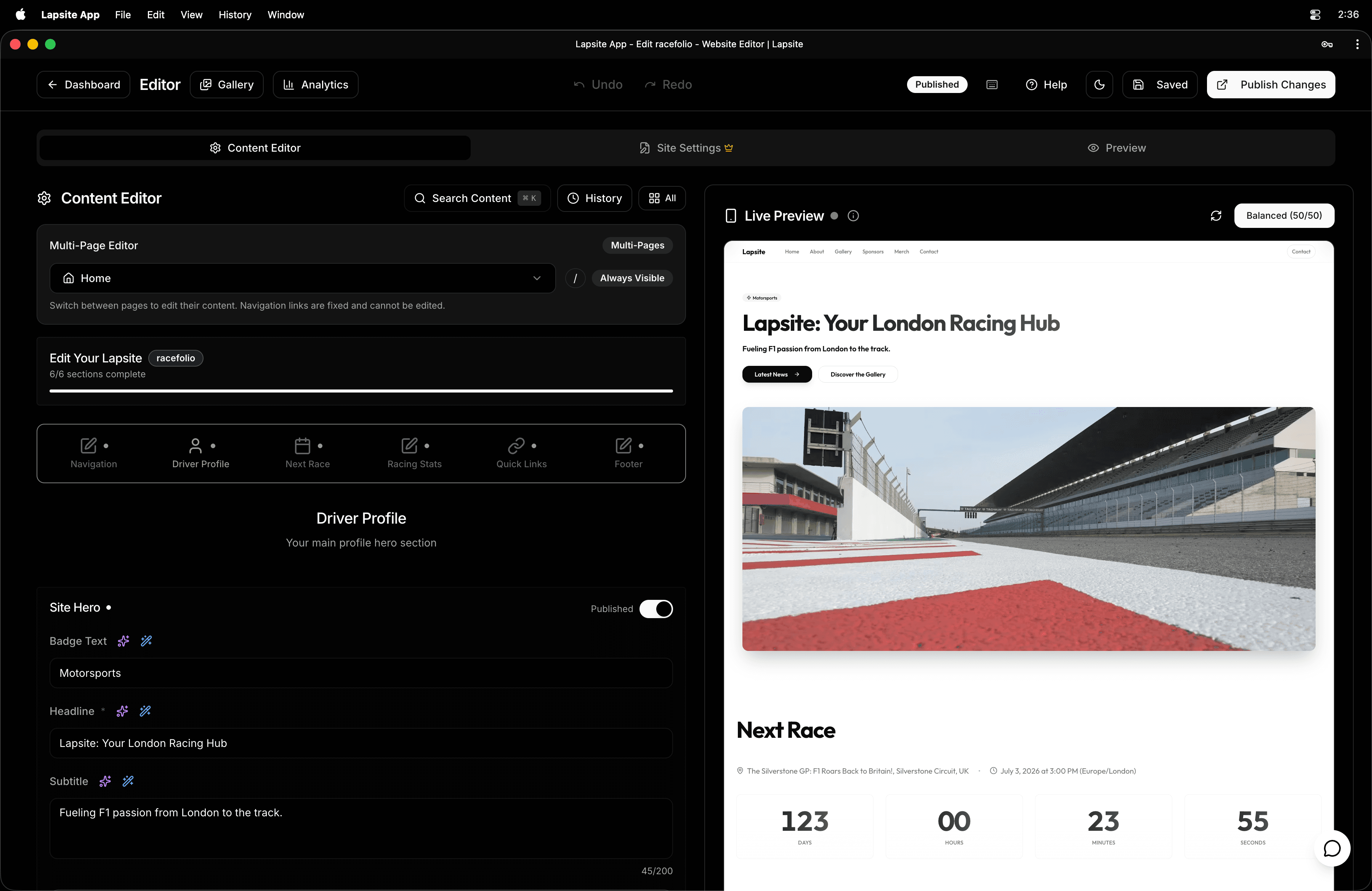The width and height of the screenshot is (1372, 891).
Task: Click the Motorsports badge text field
Action: point(361,673)
